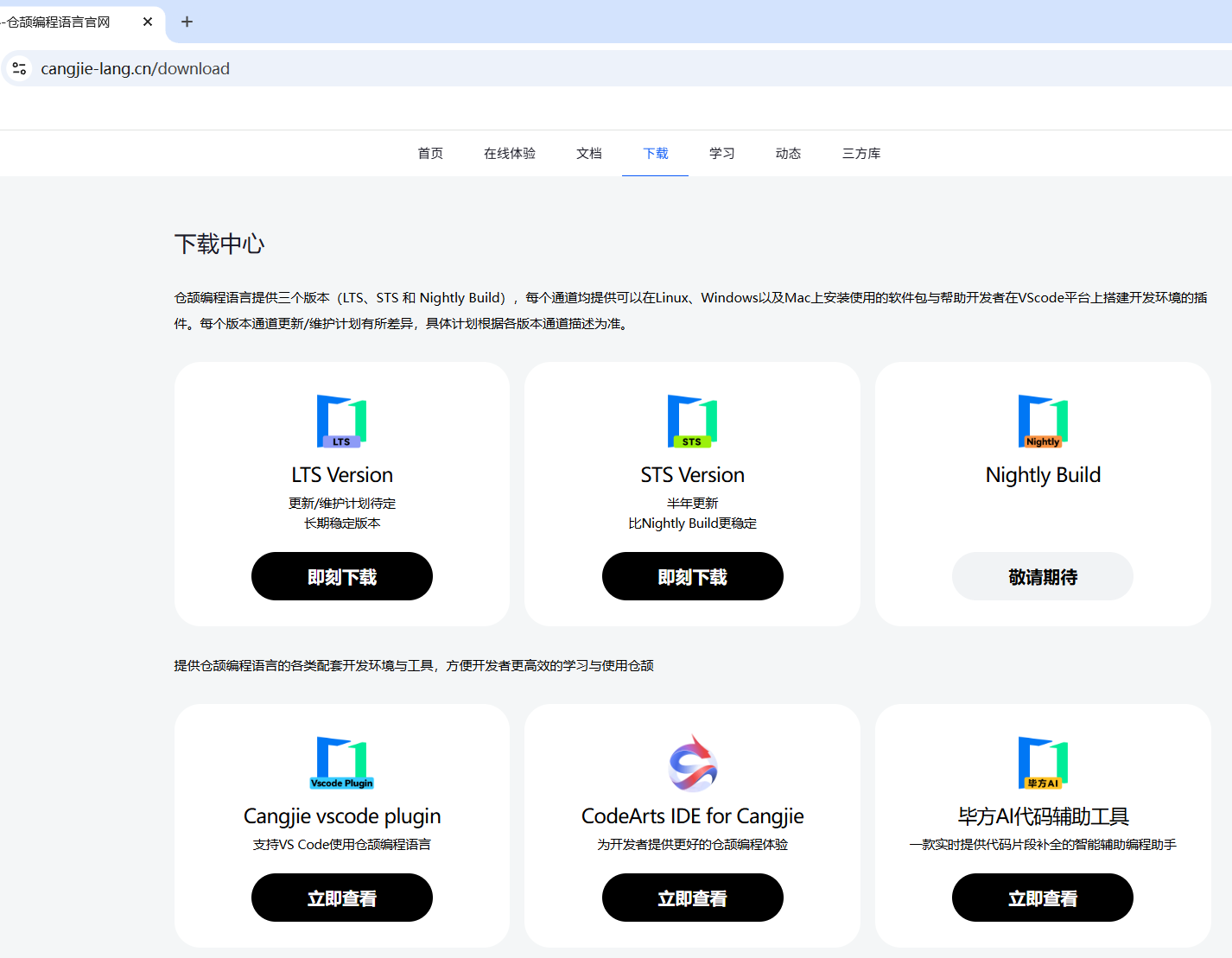Open site information icon in address bar

(x=19, y=68)
